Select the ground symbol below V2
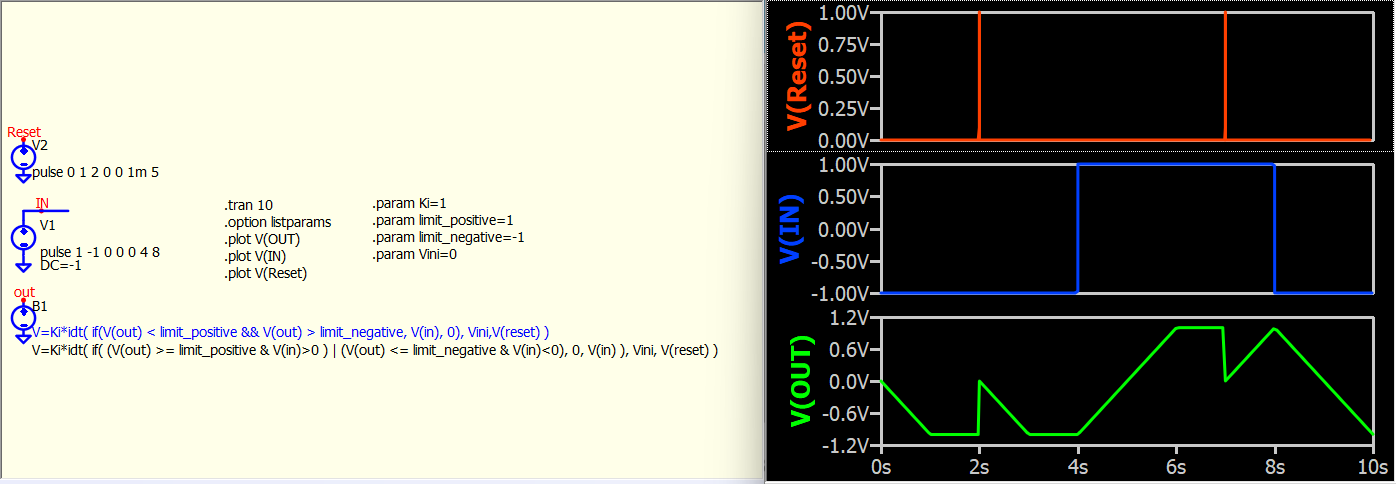 click(22, 177)
